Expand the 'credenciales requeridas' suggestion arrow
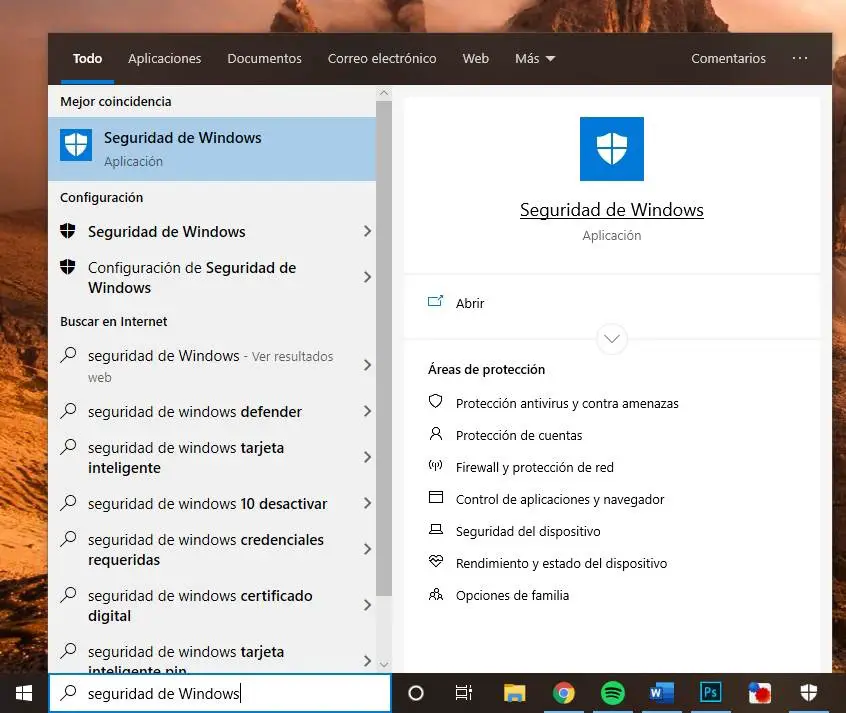Viewport: 846px width, 713px height. 367,549
